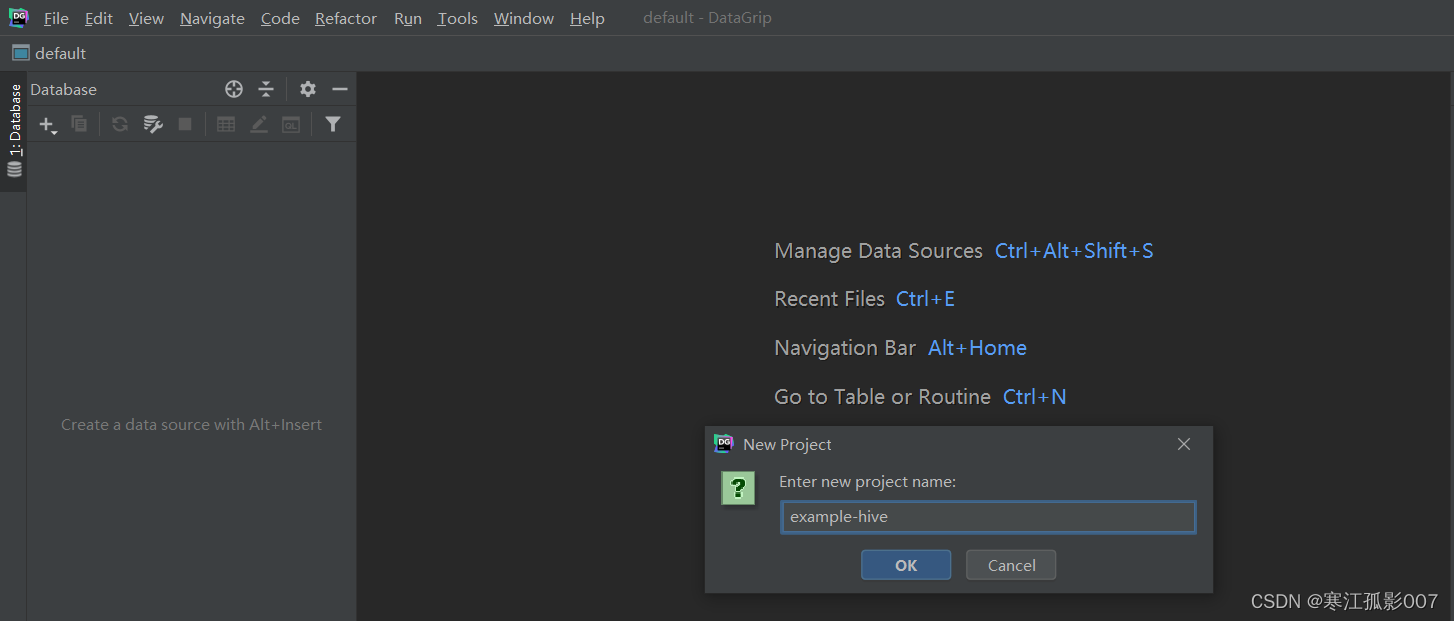The height and width of the screenshot is (621, 1454).
Task: Click the DataGrip icon in dialog title
Action: click(724, 444)
